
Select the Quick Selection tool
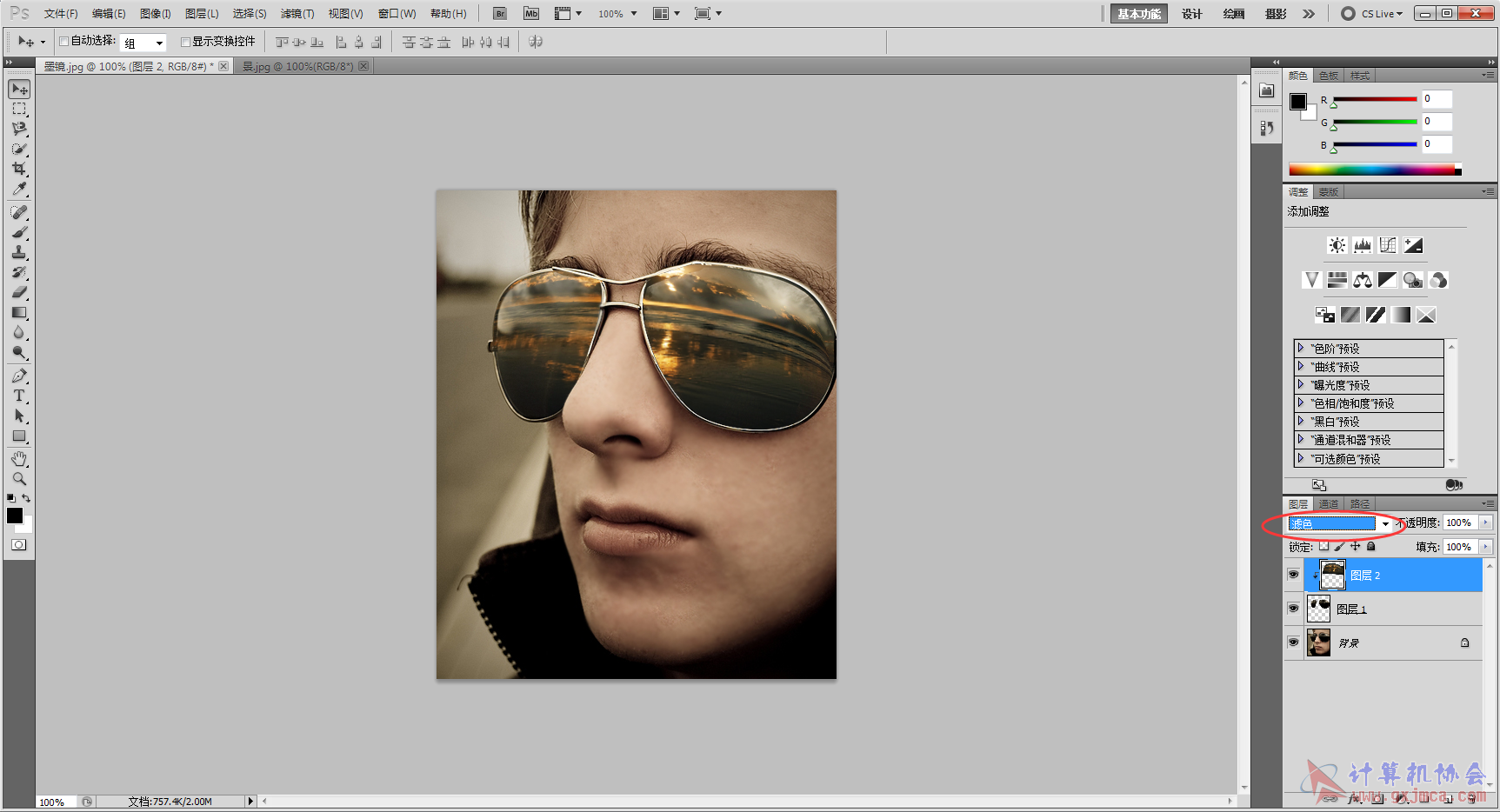[19, 149]
